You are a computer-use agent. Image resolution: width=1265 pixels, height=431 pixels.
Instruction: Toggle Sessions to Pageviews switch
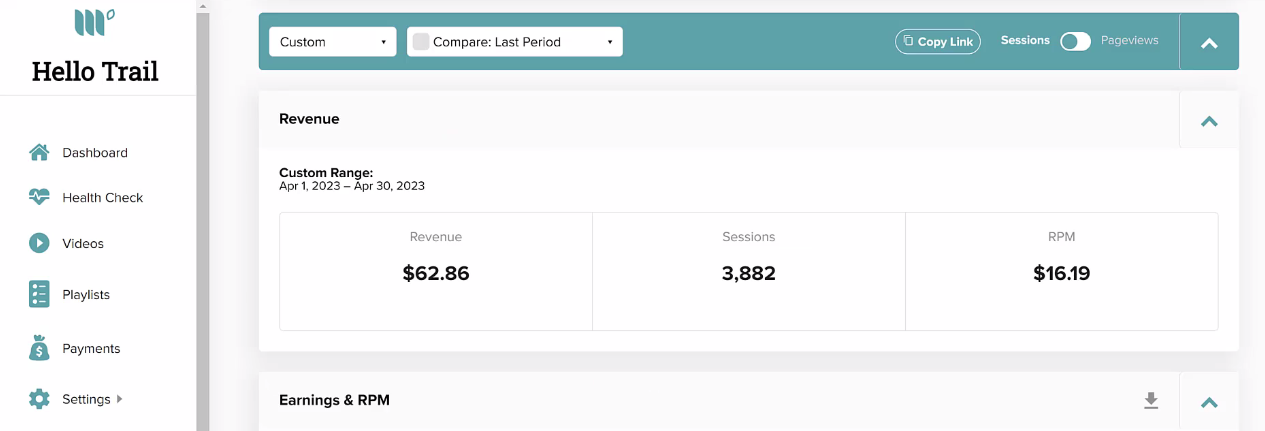pyautogui.click(x=1075, y=41)
